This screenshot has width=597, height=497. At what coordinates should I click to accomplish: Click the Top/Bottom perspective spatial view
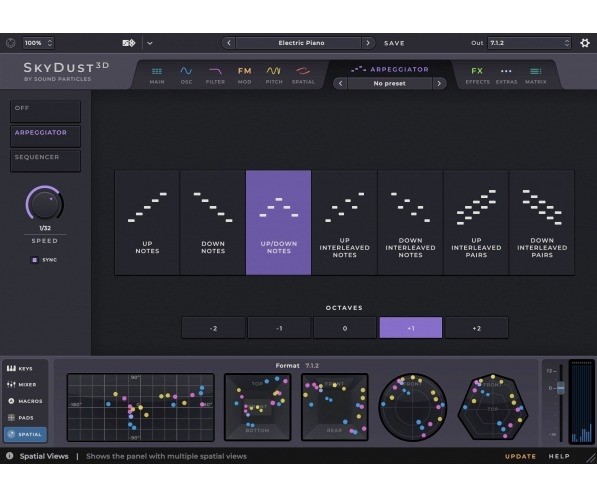click(257, 407)
